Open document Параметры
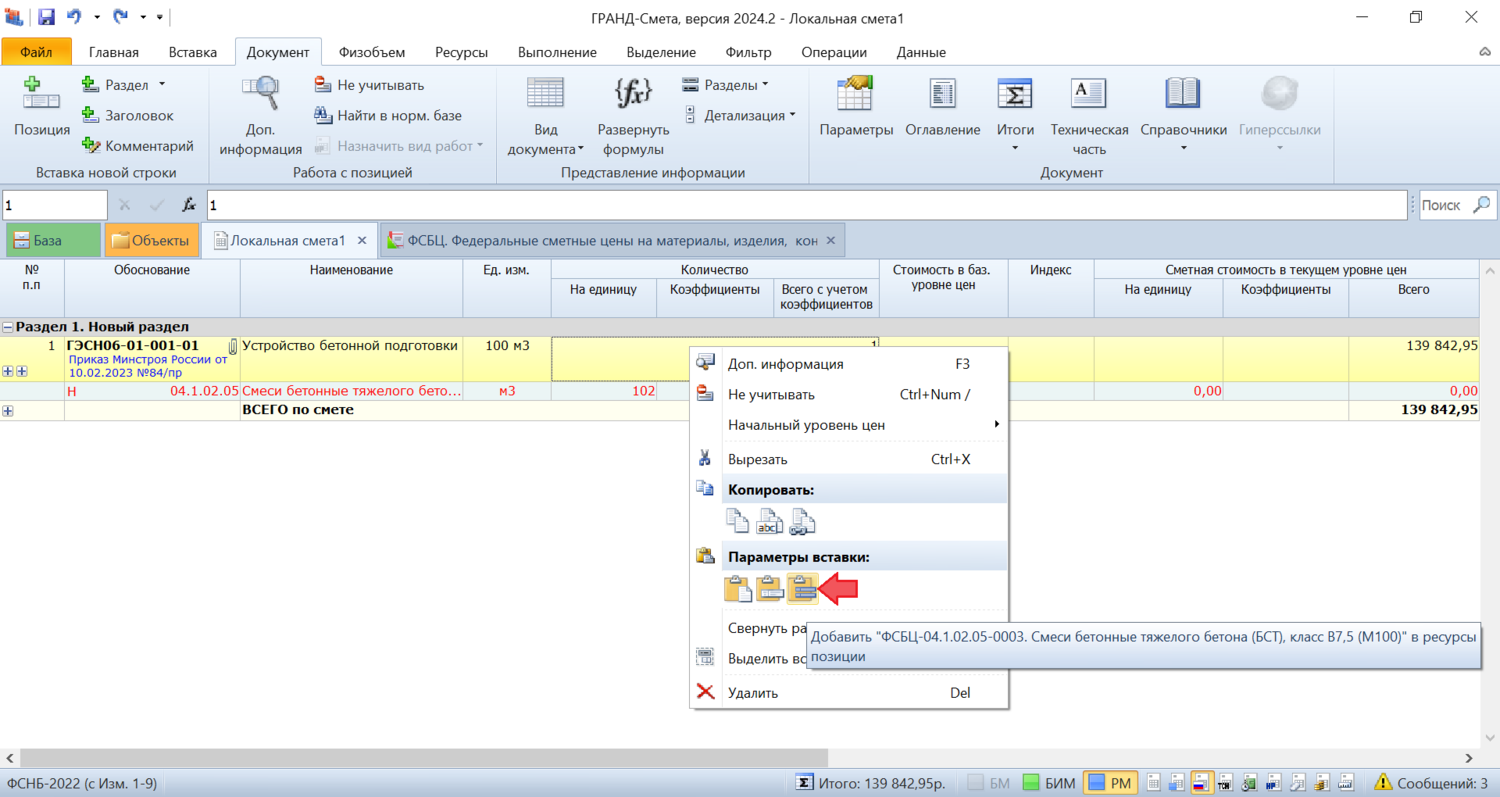The image size is (1500, 797). point(856,107)
